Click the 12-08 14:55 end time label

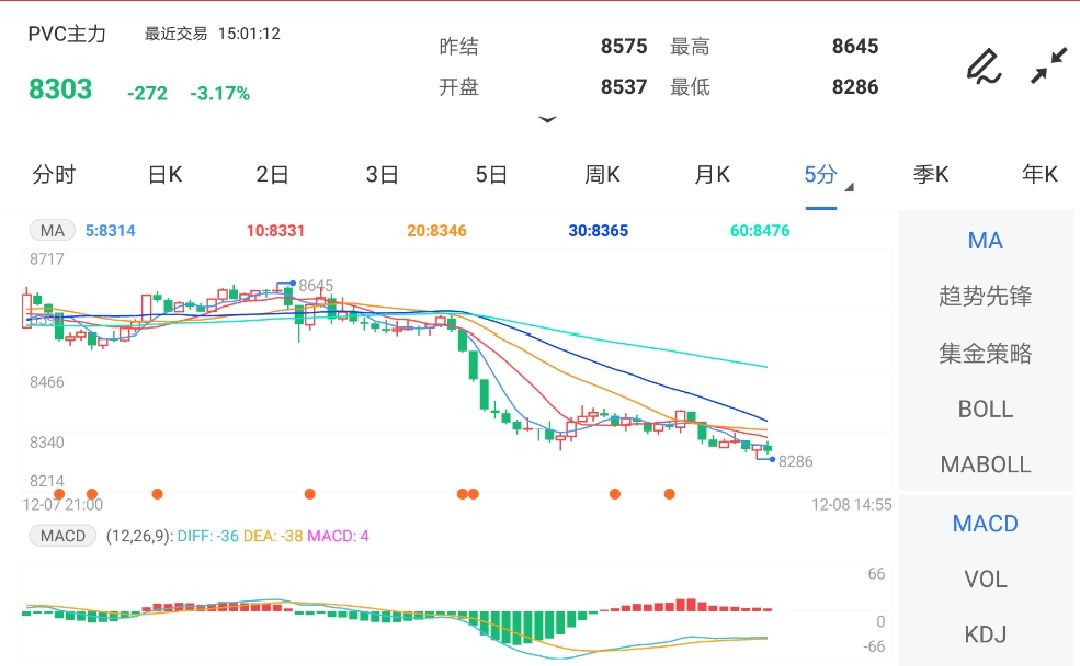coord(851,505)
